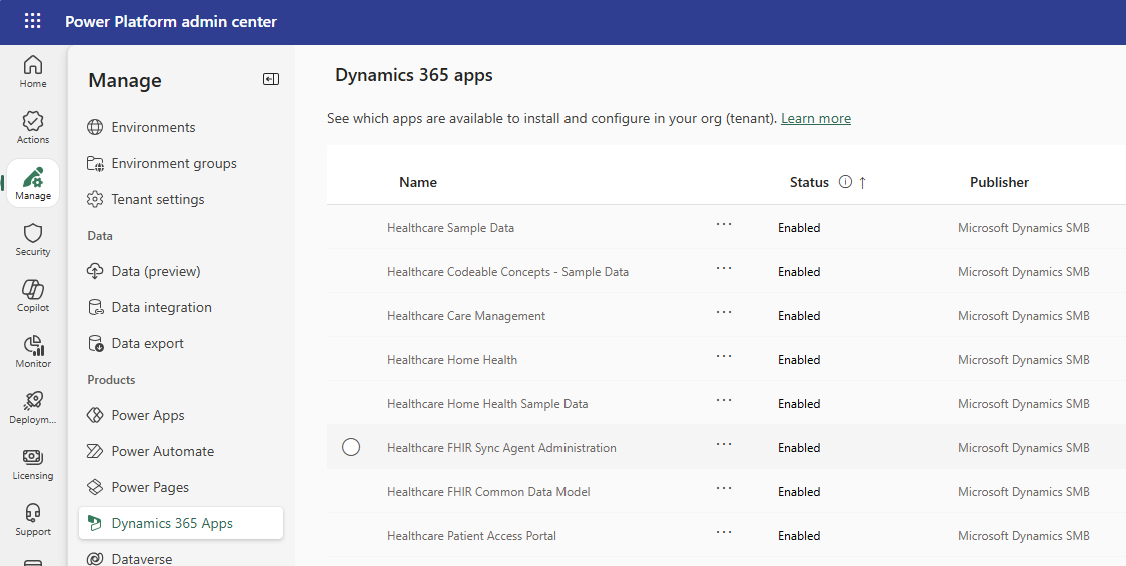Go to Home in the left rail
The image size is (1126, 566).
pyautogui.click(x=33, y=71)
